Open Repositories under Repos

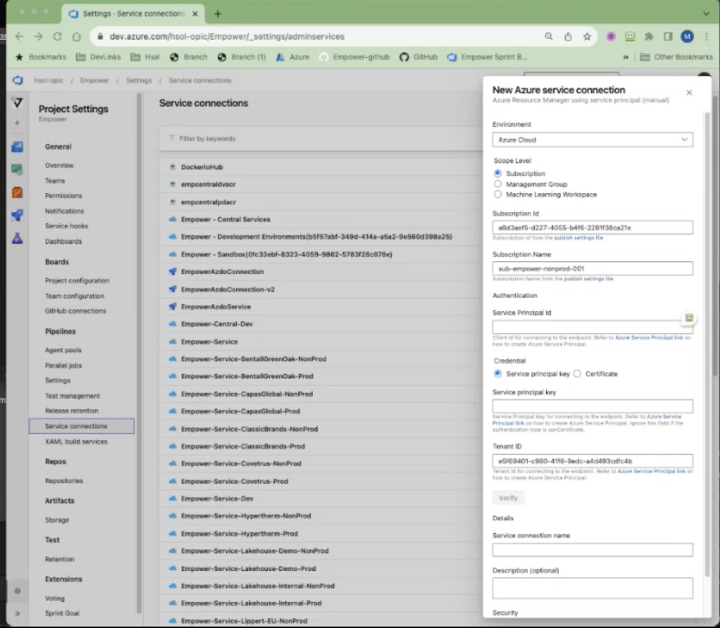click(64, 481)
